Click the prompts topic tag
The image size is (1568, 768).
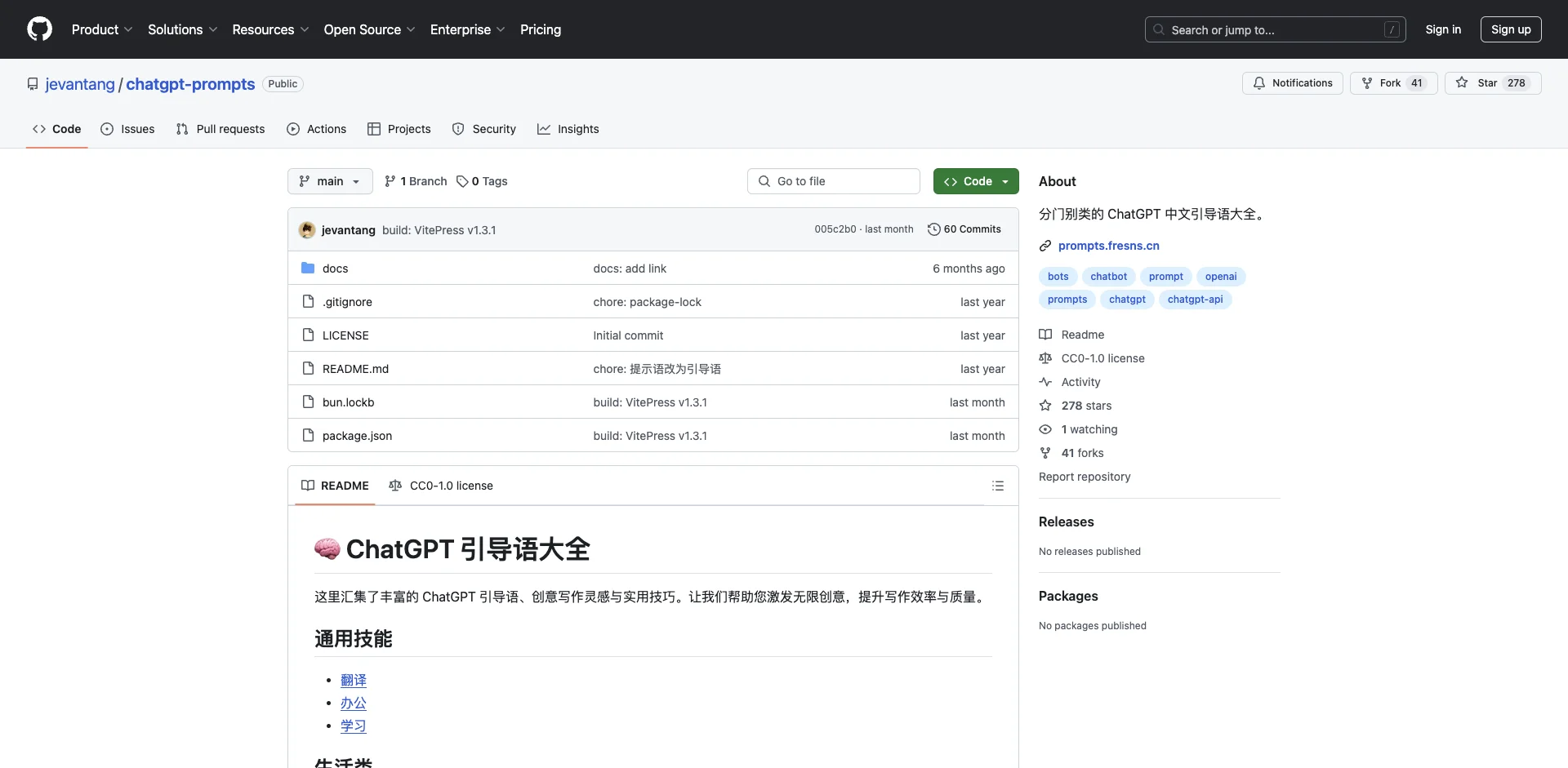(1067, 300)
